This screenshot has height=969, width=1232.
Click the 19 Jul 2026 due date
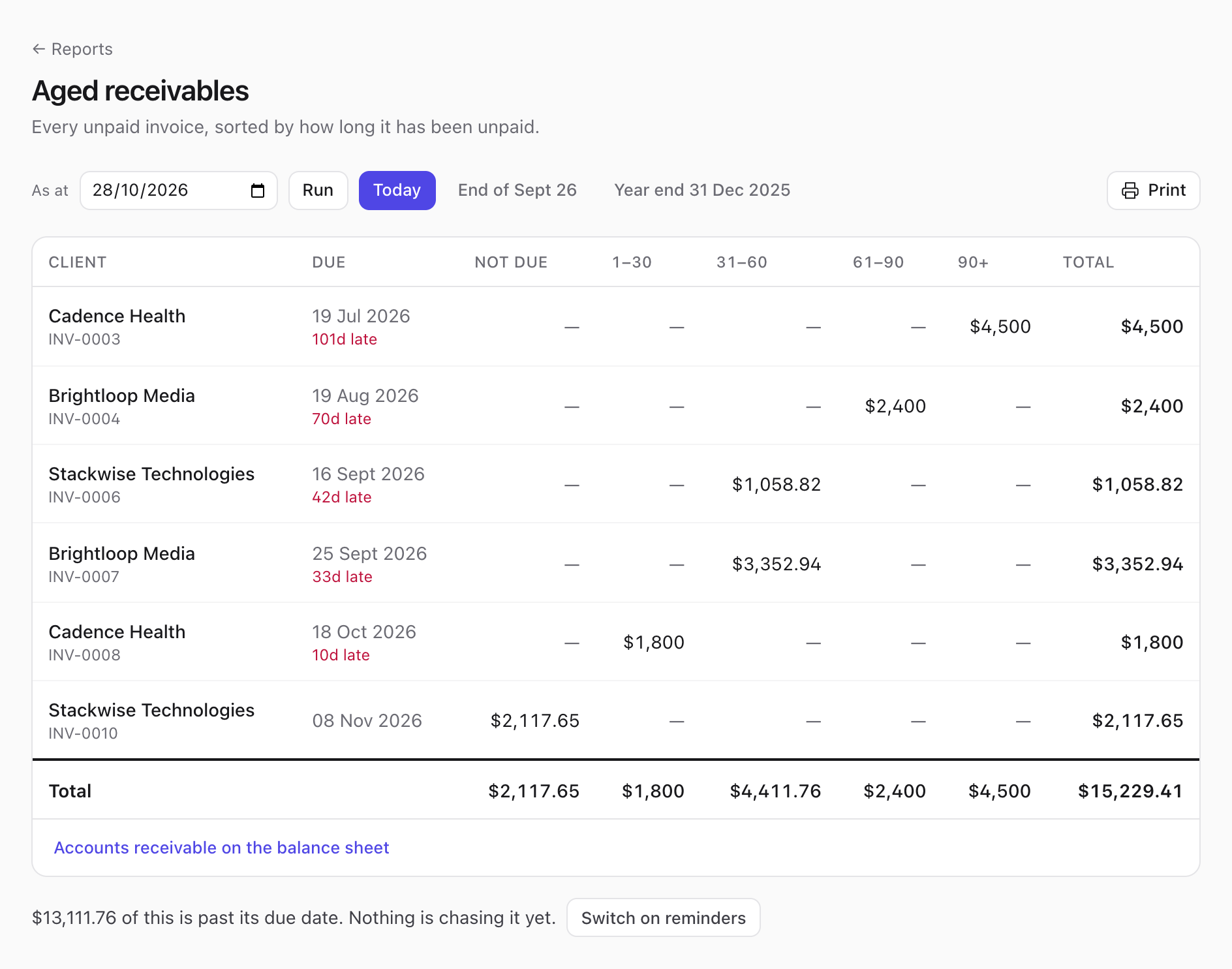pyautogui.click(x=362, y=316)
